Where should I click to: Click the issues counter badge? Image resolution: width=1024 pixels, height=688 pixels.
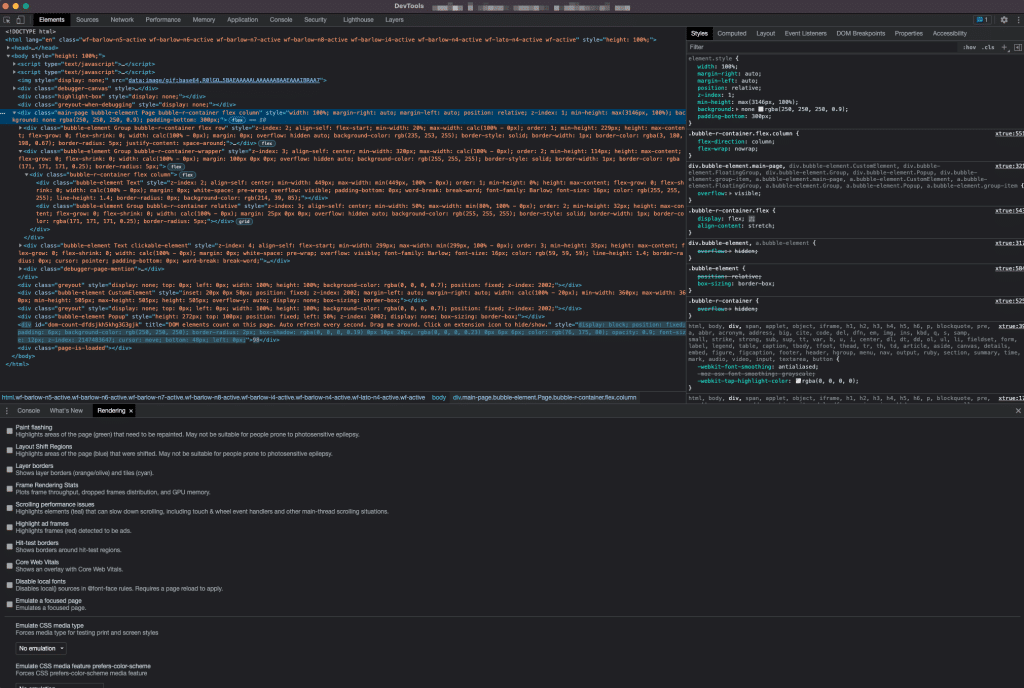point(980,19)
